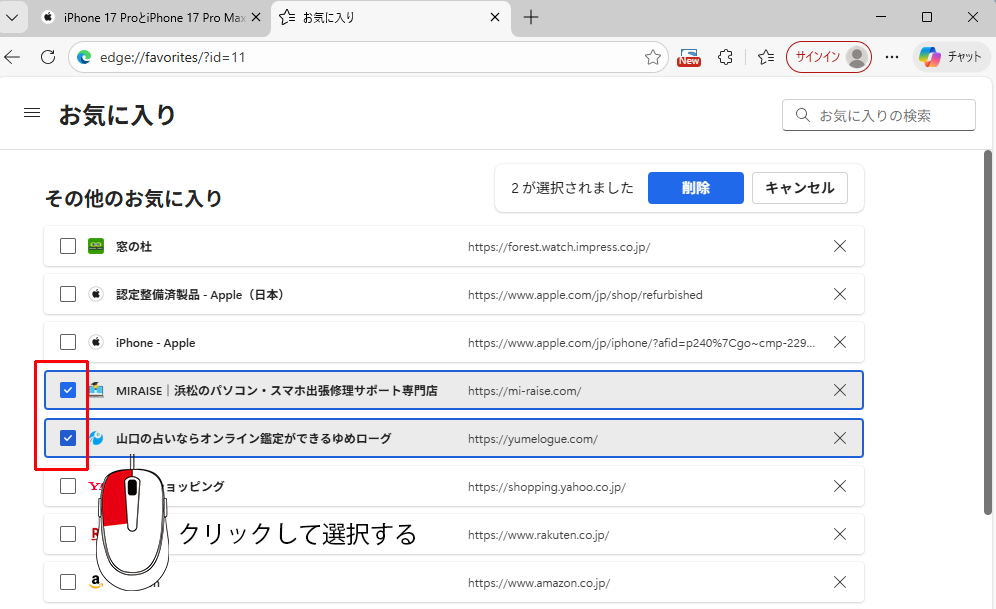Star this page in the address bar
This screenshot has height=609, width=996.
pyautogui.click(x=652, y=57)
